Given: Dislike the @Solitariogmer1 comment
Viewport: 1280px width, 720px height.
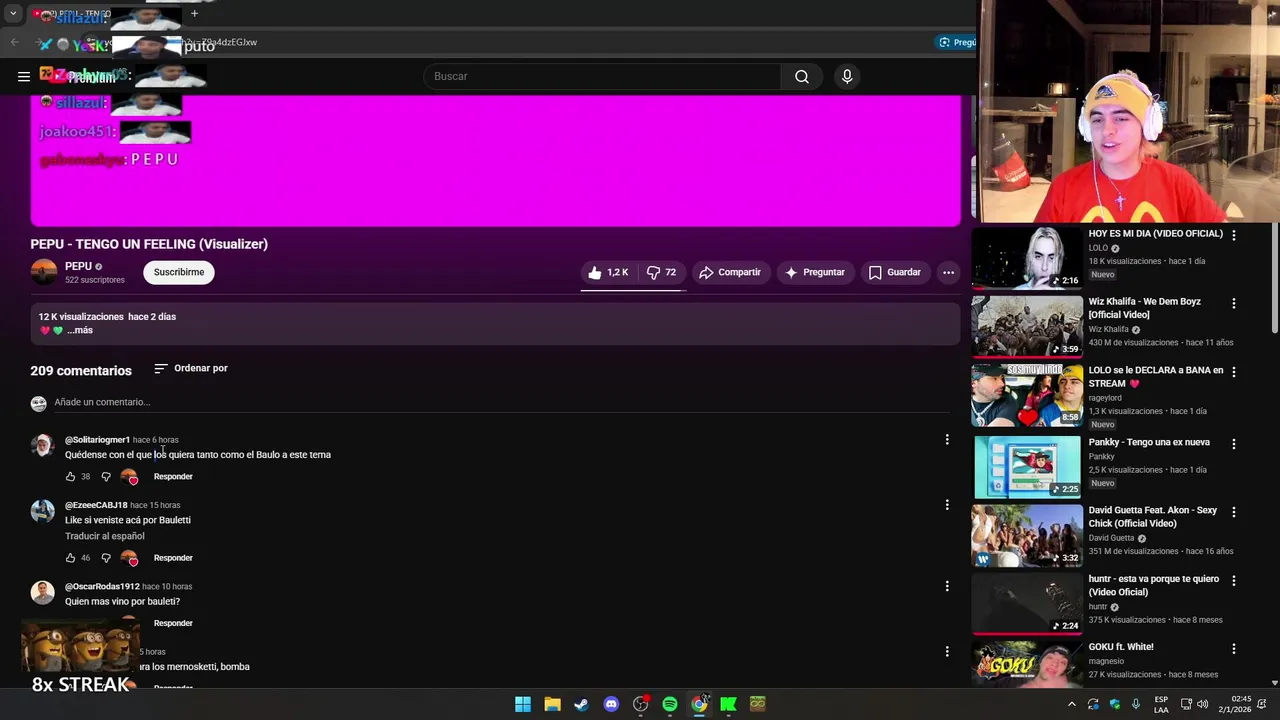Looking at the screenshot, I should 106,477.
